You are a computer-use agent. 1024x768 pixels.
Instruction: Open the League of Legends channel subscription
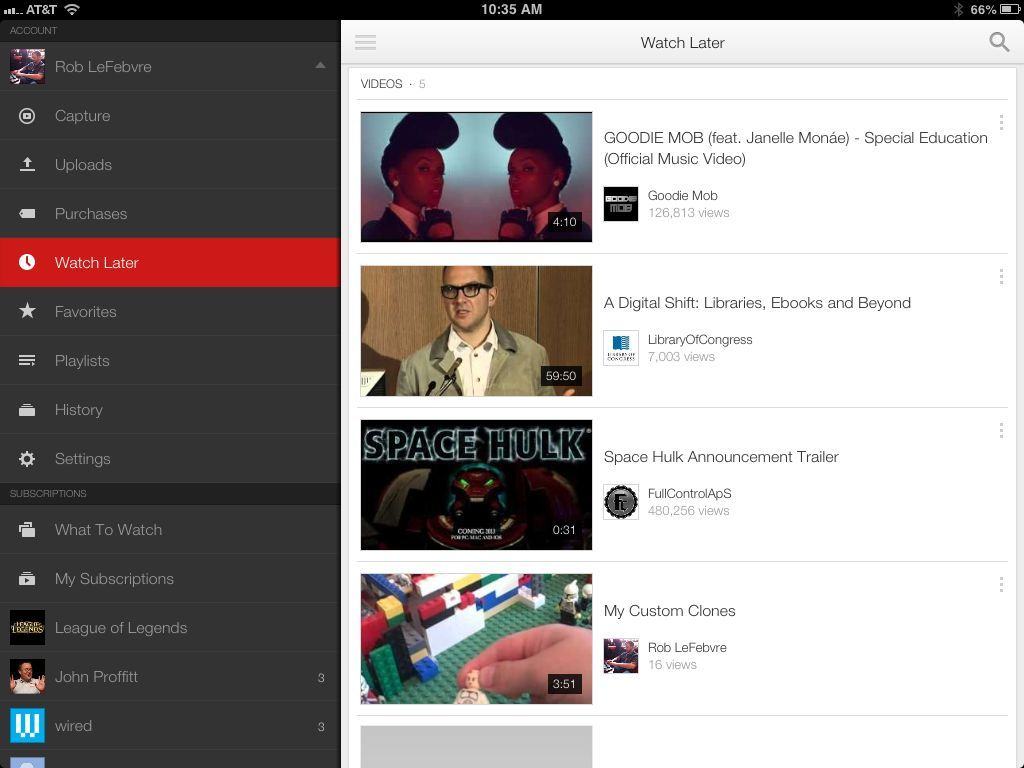[x=120, y=628]
